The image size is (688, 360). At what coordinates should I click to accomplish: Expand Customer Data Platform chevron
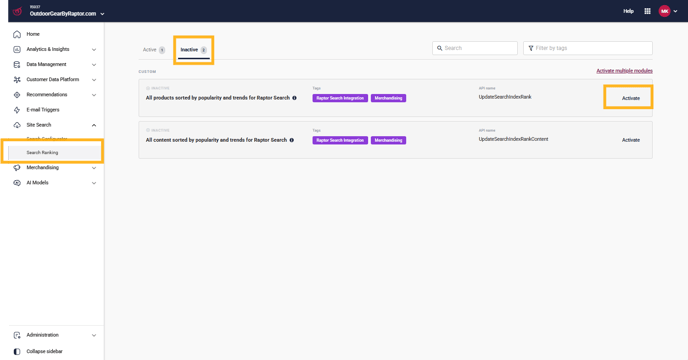(94, 80)
